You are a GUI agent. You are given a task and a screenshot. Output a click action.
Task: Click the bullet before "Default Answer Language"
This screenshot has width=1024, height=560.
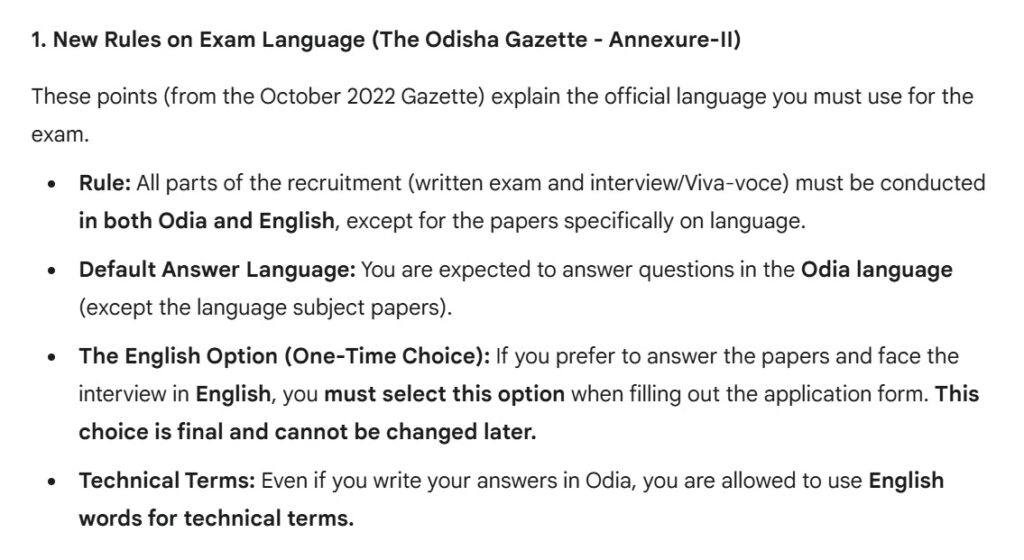pos(51,271)
